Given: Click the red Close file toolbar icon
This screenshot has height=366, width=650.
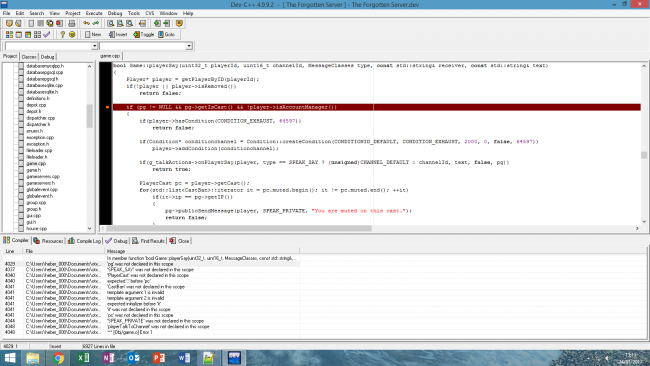Looking at the screenshot, I should [x=59, y=24].
